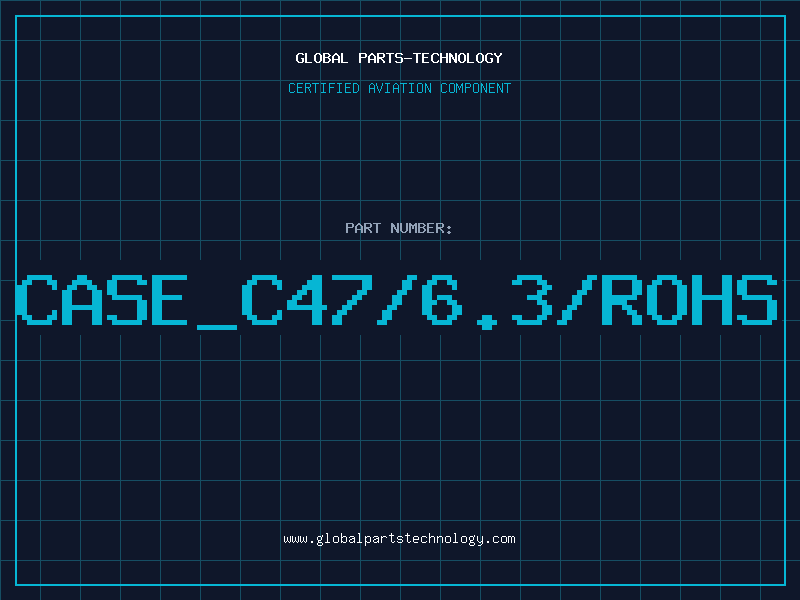Click the "CERTIFIED AVIATION COMPONENT" subtitle
800x600 pixels.
tap(399, 88)
